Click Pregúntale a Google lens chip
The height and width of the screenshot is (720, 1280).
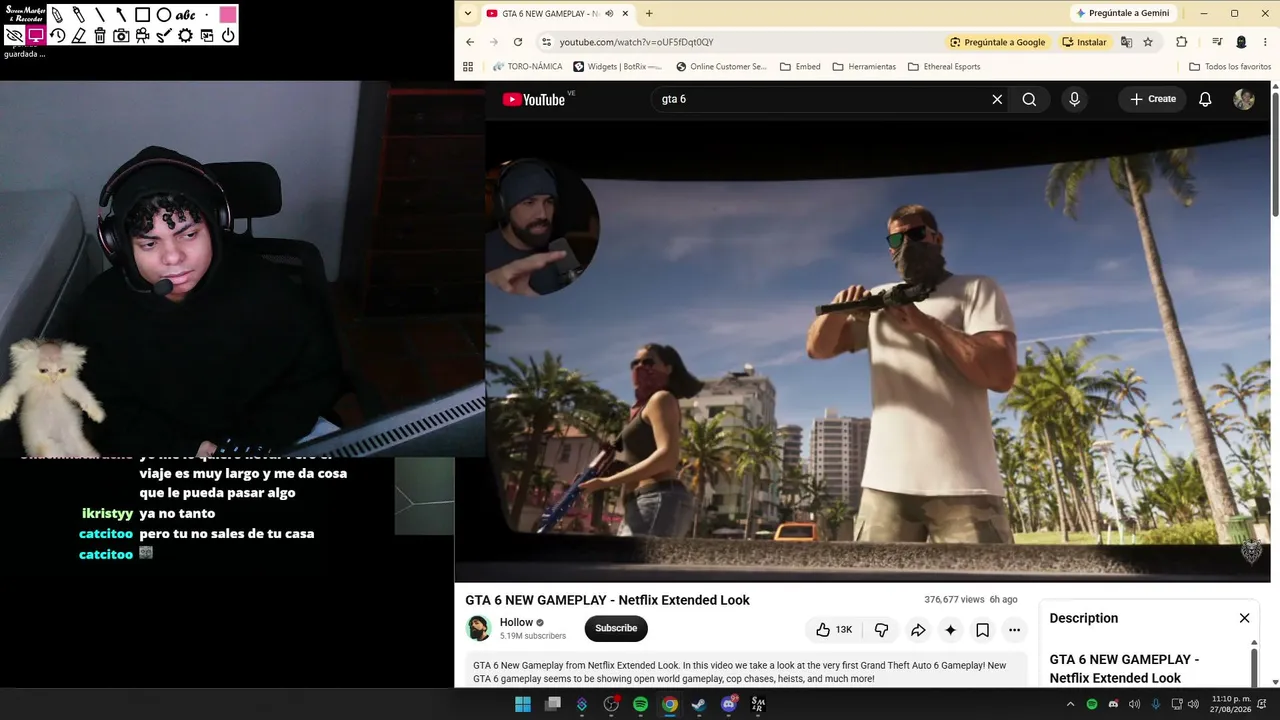(998, 42)
